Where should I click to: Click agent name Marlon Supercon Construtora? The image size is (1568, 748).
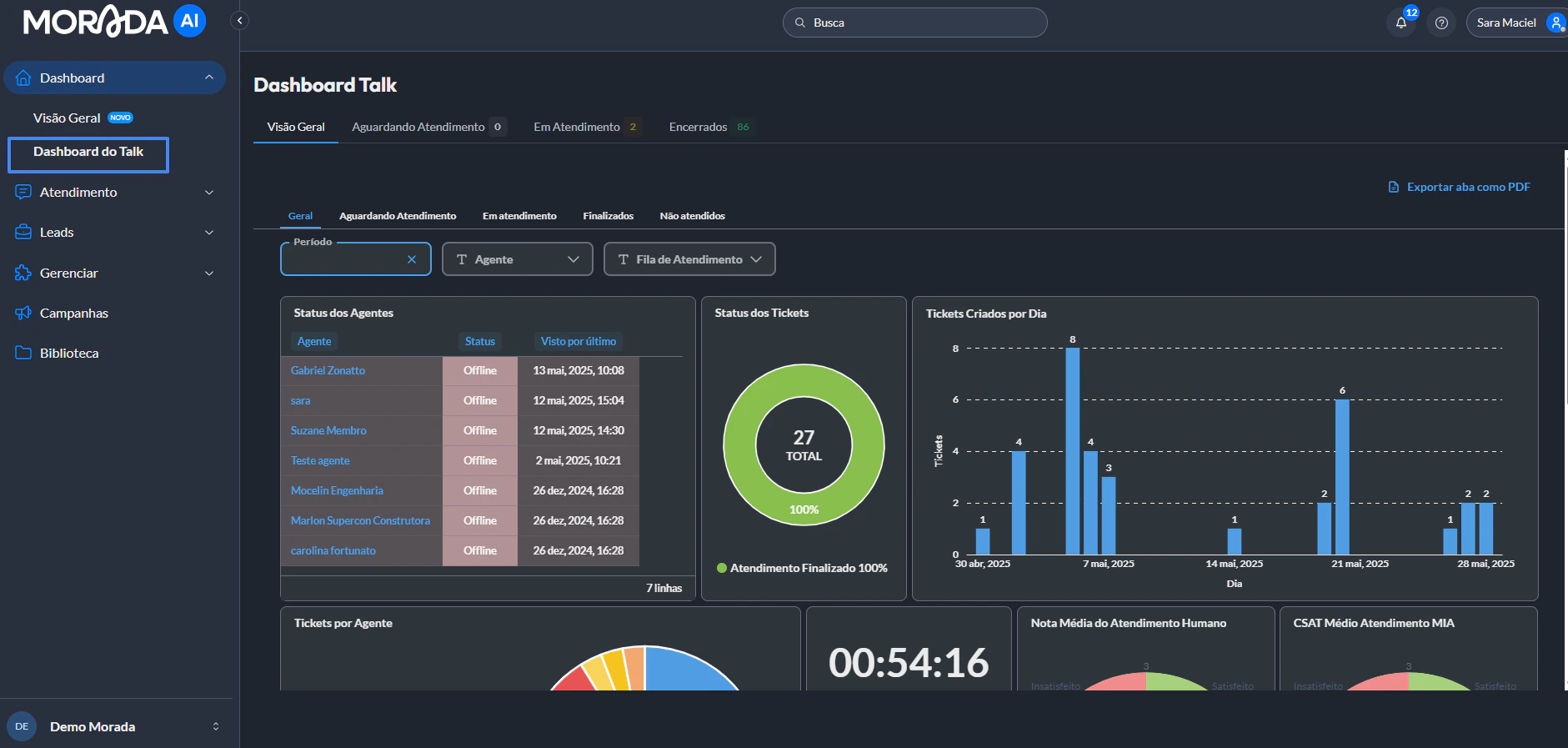point(360,520)
